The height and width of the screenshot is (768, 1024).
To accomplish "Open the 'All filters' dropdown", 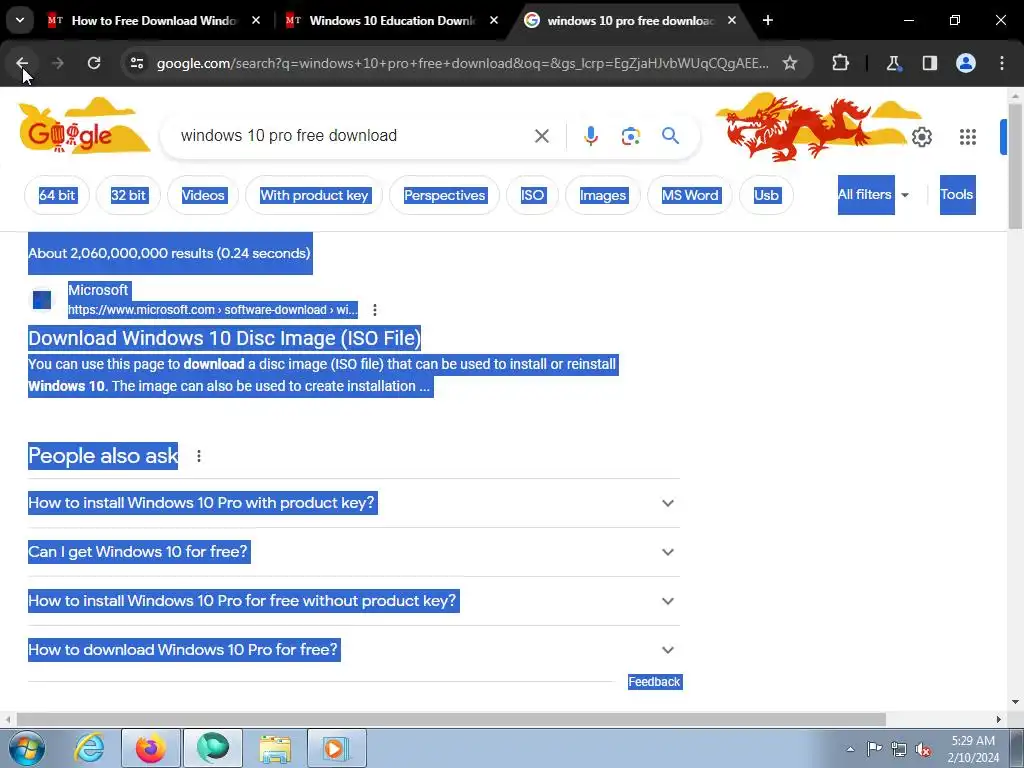I will pyautogui.click(x=873, y=195).
